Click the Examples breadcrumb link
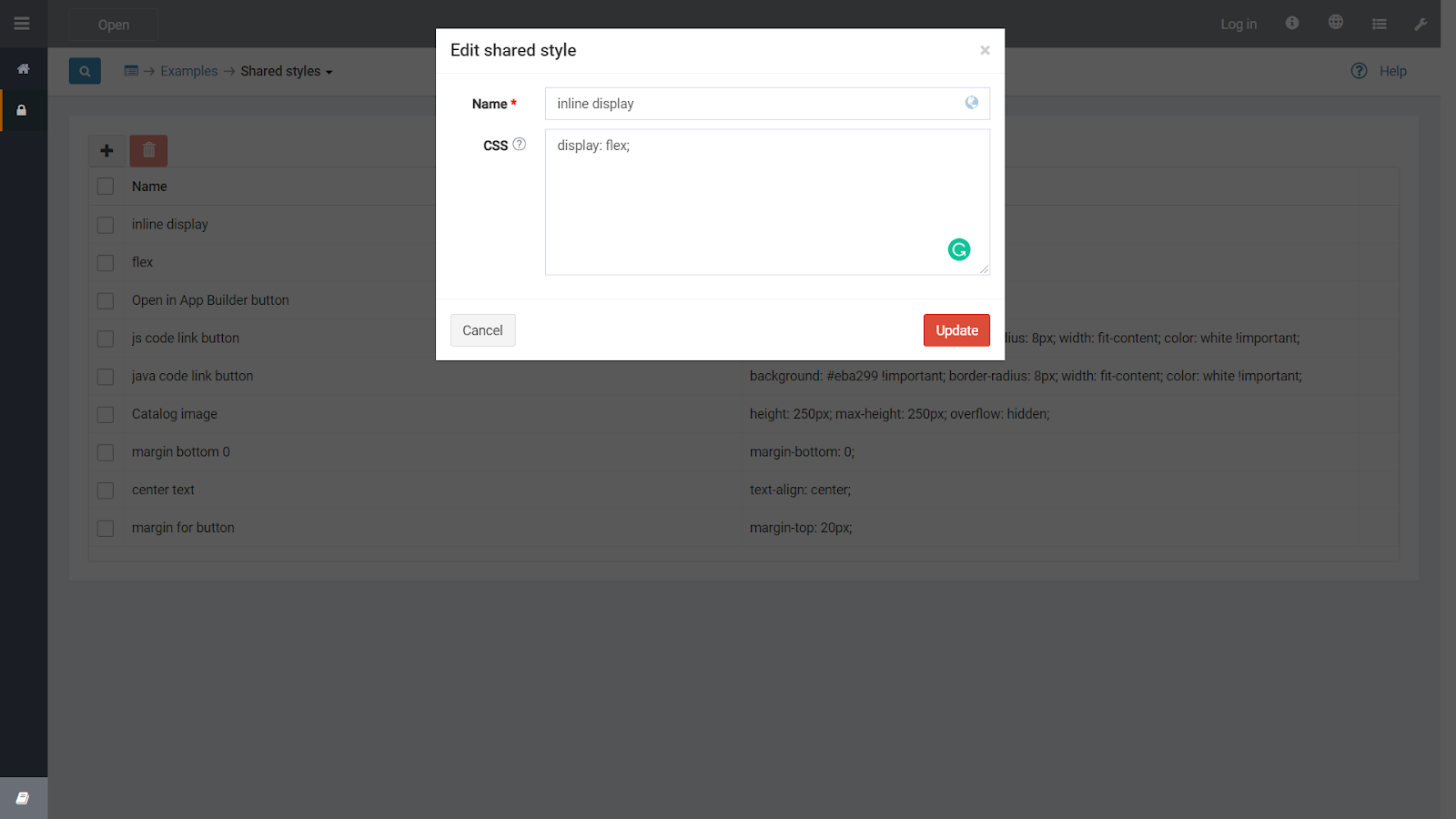The width and height of the screenshot is (1456, 819). (189, 71)
